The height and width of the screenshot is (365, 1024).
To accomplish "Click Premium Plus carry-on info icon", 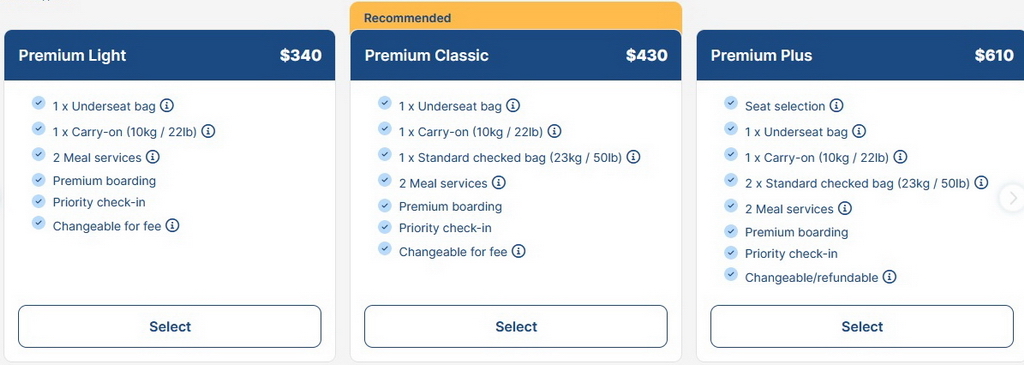I will 901,157.
